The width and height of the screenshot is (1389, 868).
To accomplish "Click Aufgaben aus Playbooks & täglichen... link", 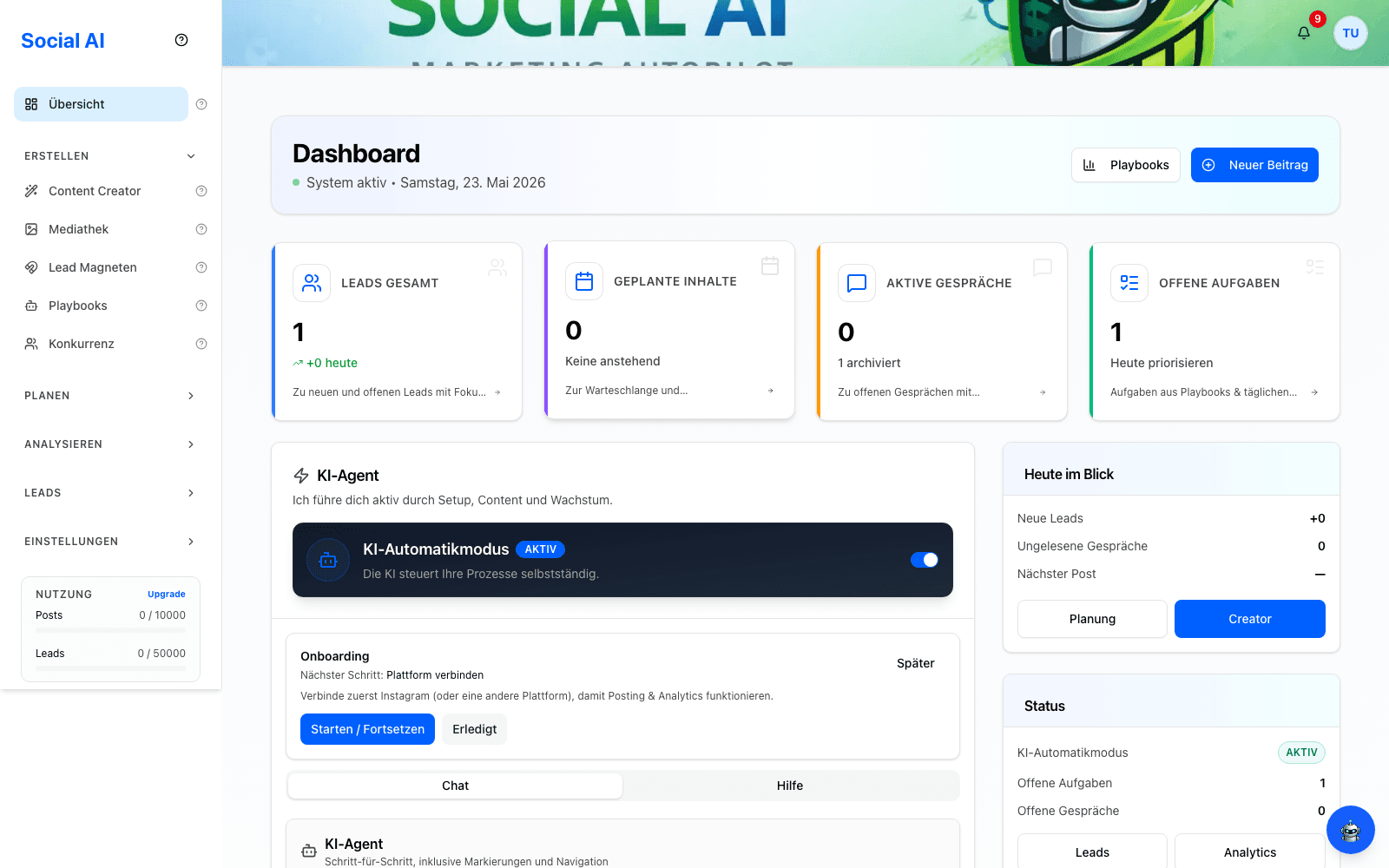I will pyautogui.click(x=1203, y=392).
